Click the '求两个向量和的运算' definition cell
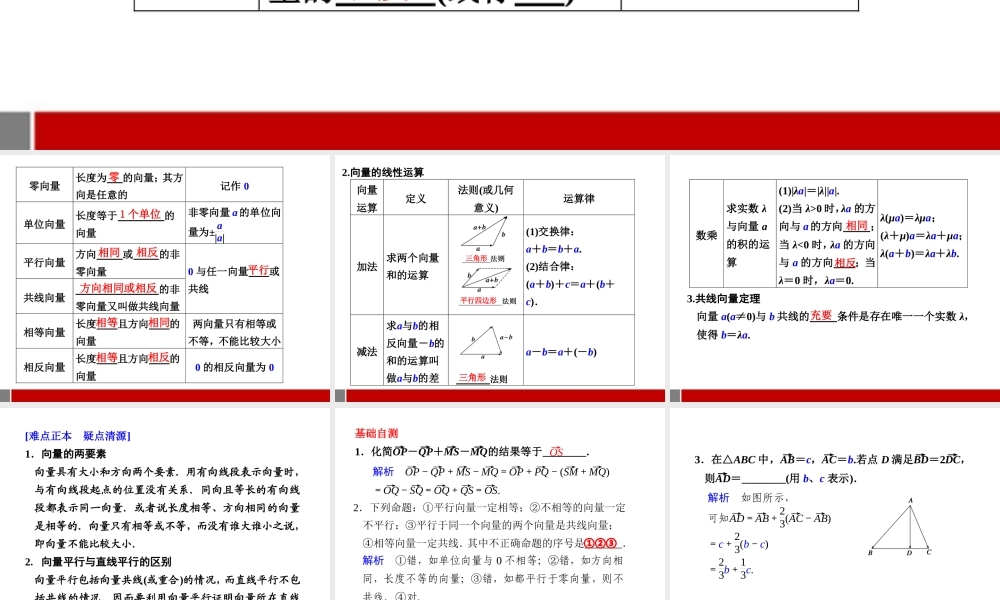This screenshot has height=600, width=1000. [416, 265]
